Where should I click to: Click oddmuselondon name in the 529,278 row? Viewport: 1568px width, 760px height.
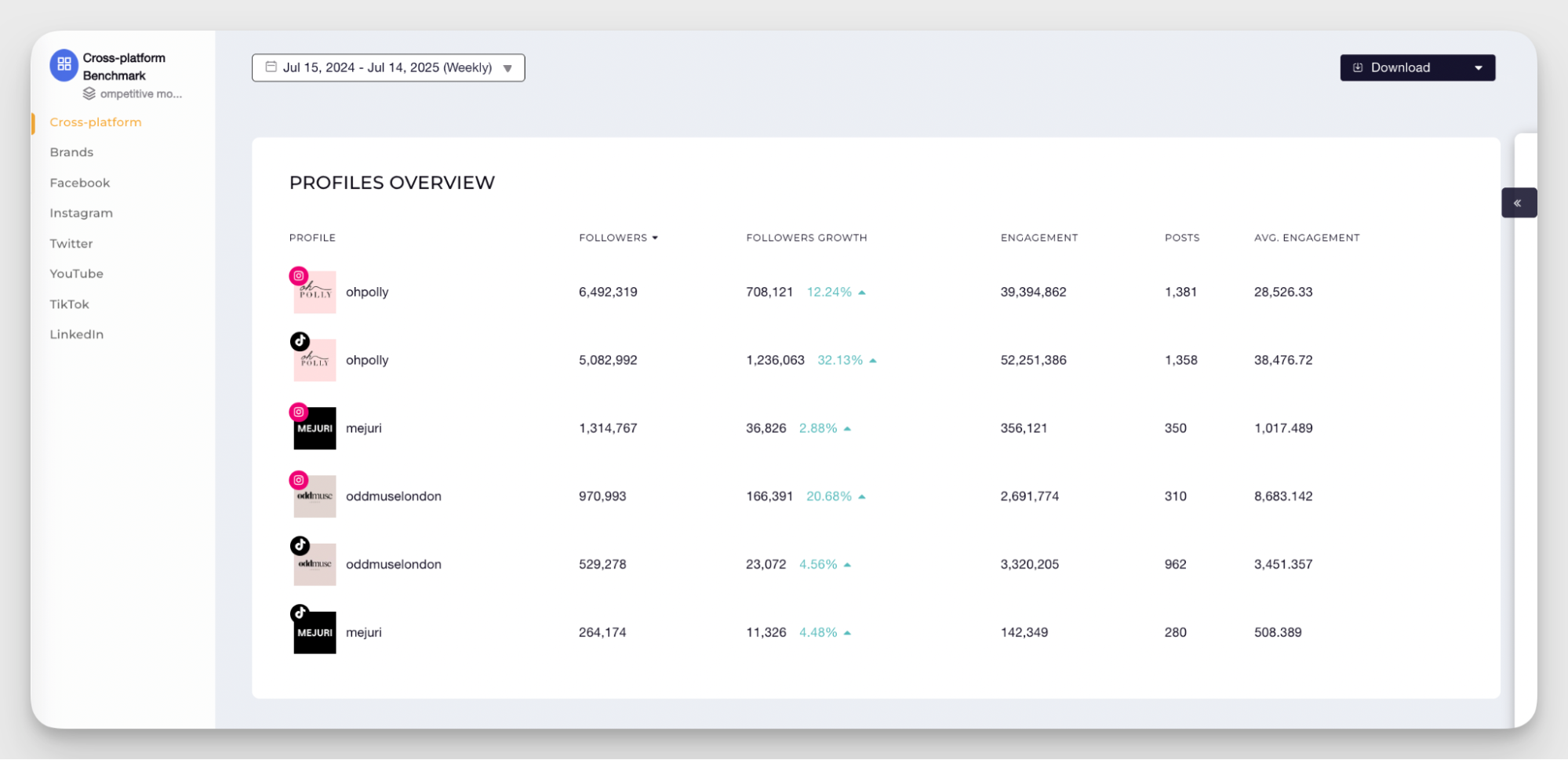[x=394, y=565]
